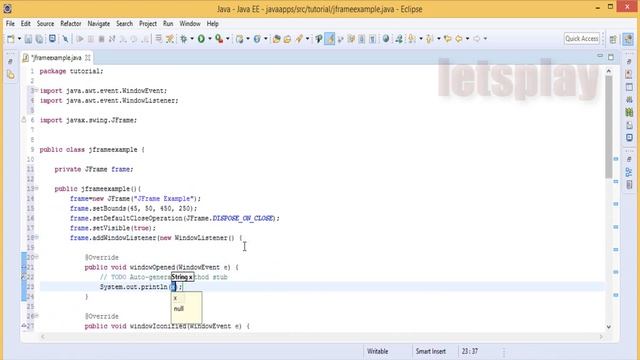Save the current file with Save icon
The width and height of the screenshot is (640, 360).
pos(28,39)
